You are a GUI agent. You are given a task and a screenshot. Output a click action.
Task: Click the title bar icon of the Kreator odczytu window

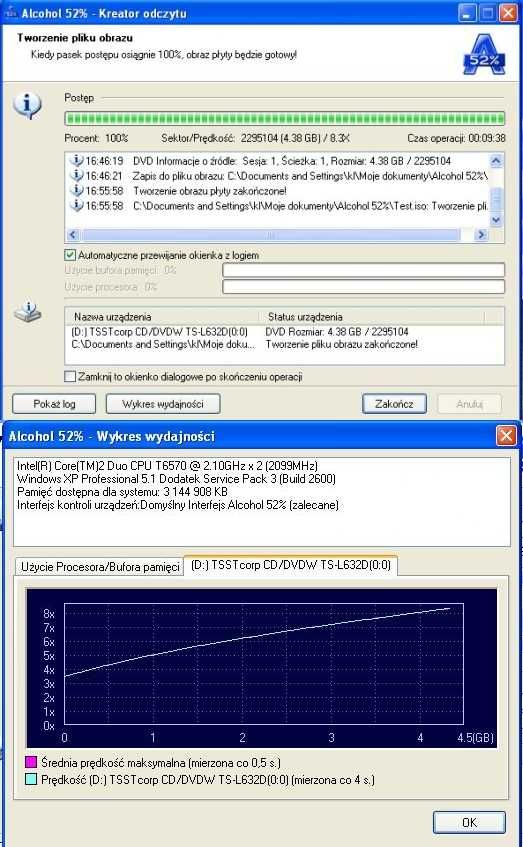(11, 12)
